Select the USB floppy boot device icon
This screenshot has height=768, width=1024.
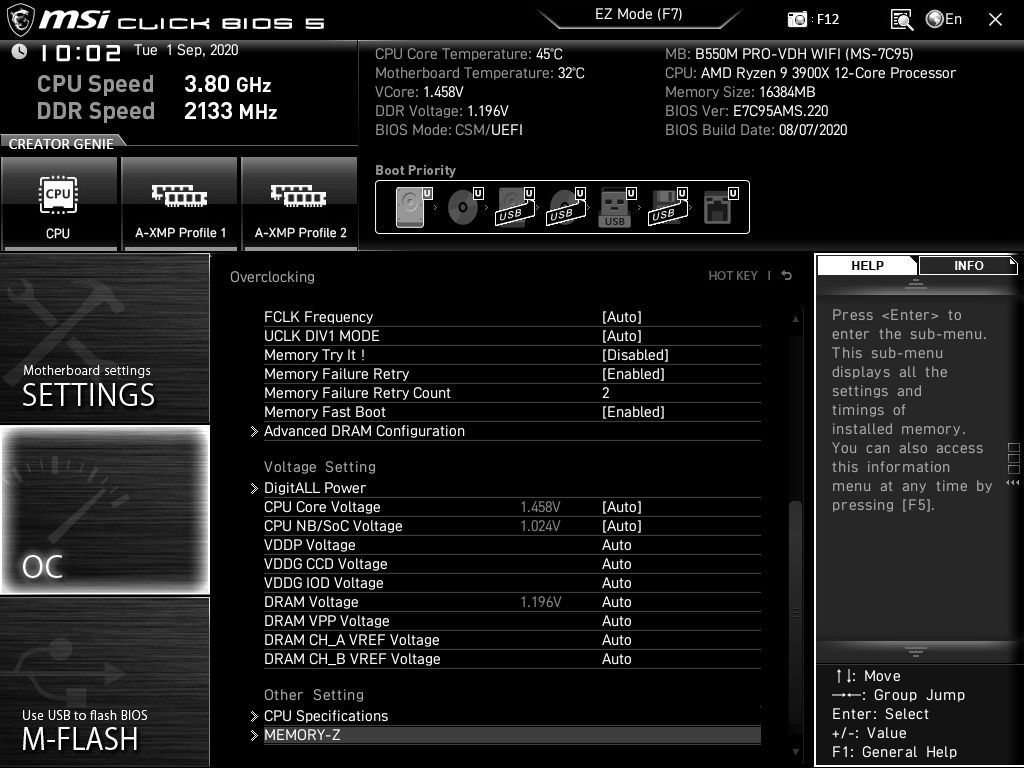pyautogui.click(x=667, y=207)
